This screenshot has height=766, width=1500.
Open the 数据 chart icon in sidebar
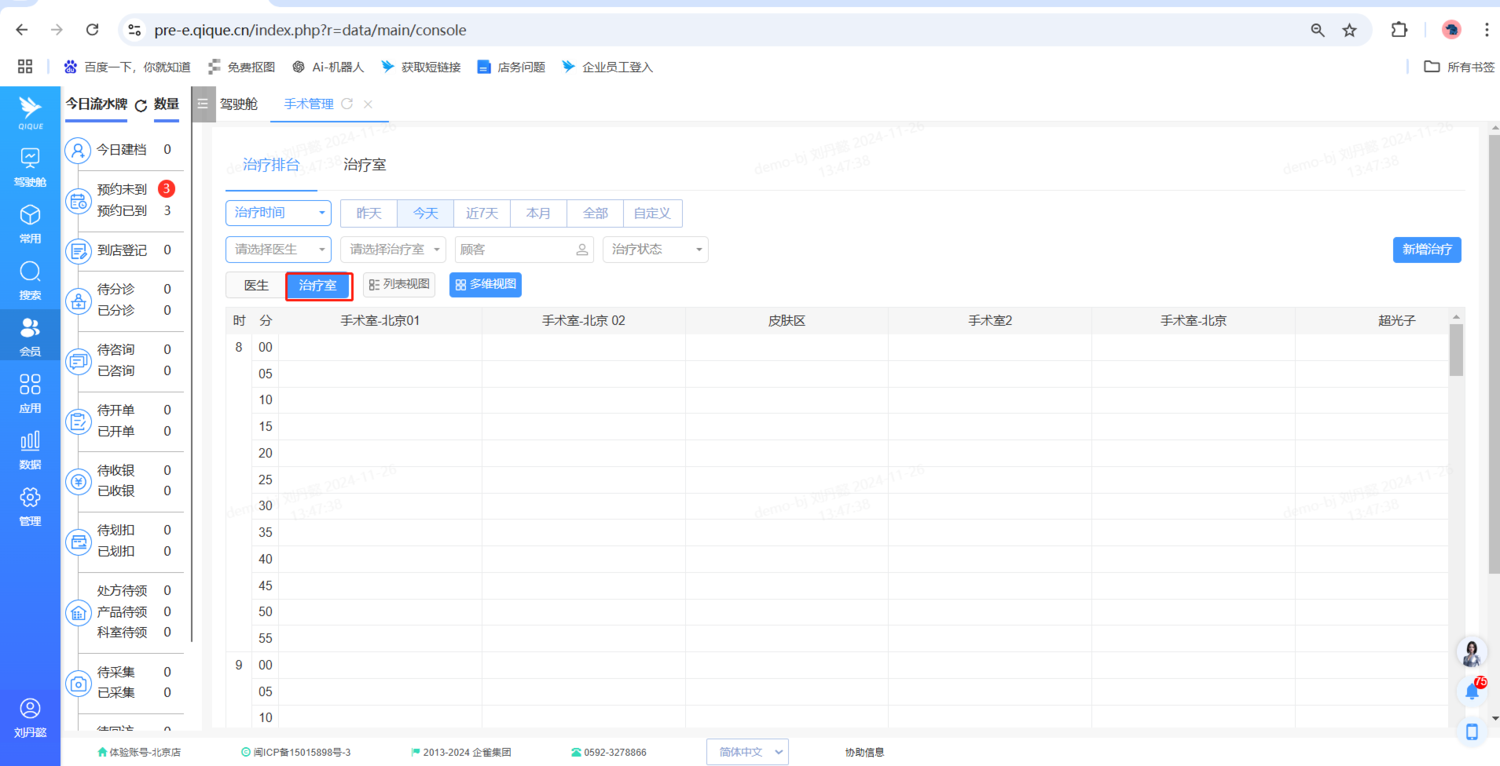click(x=30, y=448)
